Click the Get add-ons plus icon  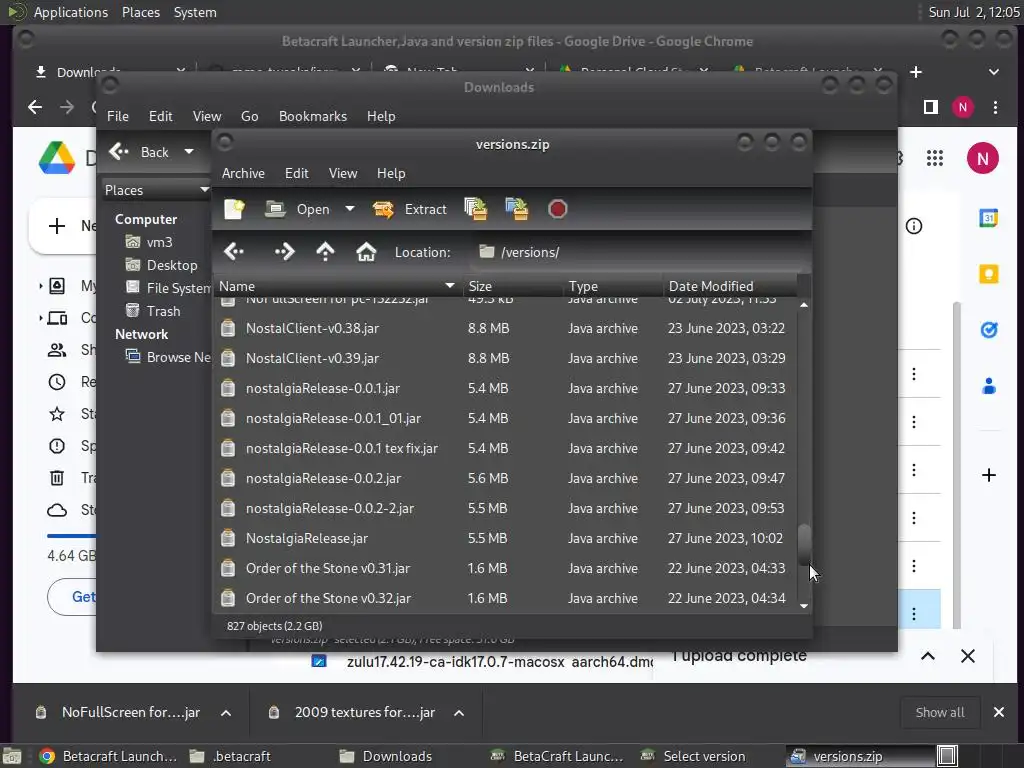coord(989,475)
